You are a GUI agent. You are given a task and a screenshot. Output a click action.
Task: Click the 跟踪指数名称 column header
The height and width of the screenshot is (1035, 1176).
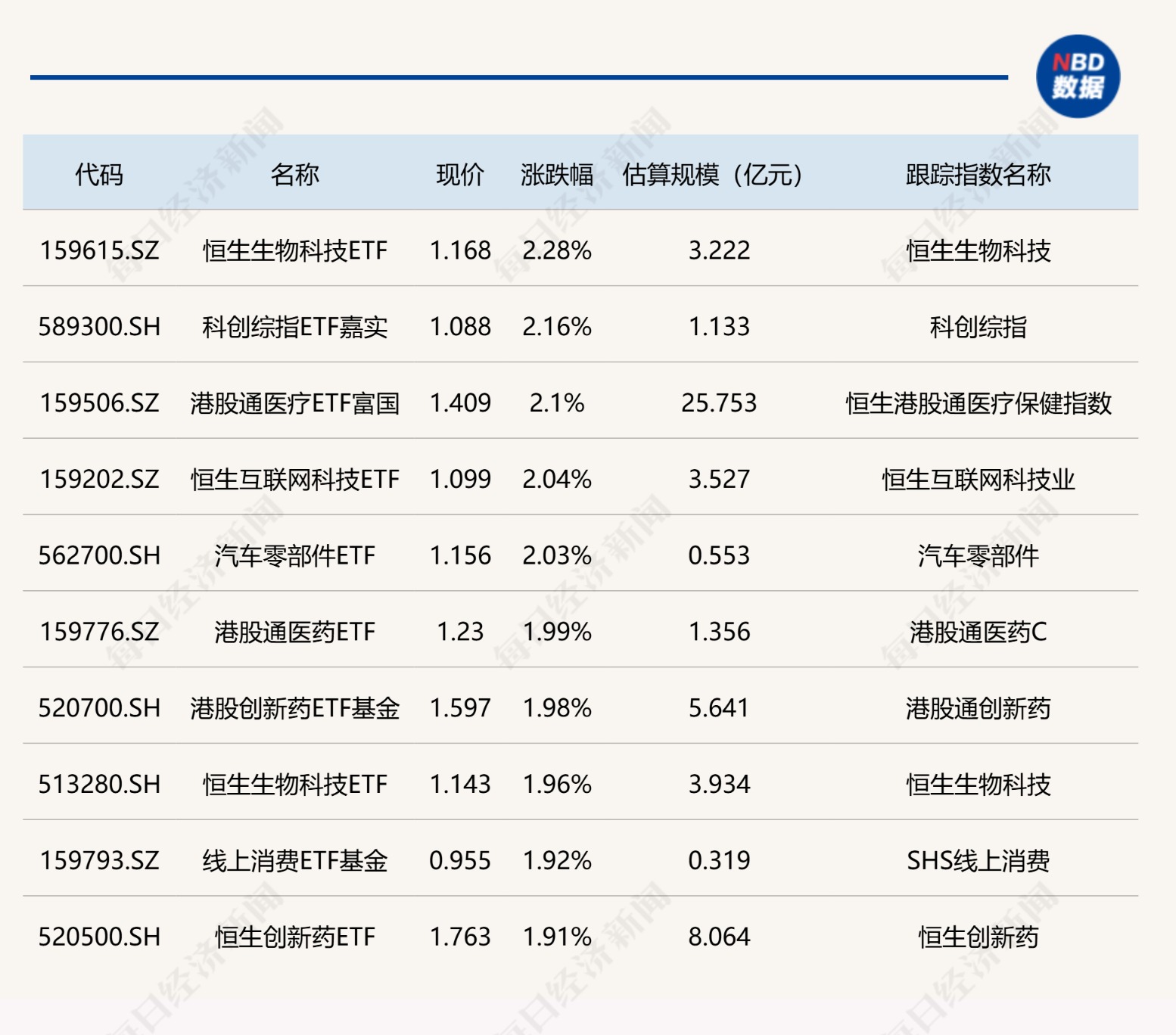pos(978,175)
